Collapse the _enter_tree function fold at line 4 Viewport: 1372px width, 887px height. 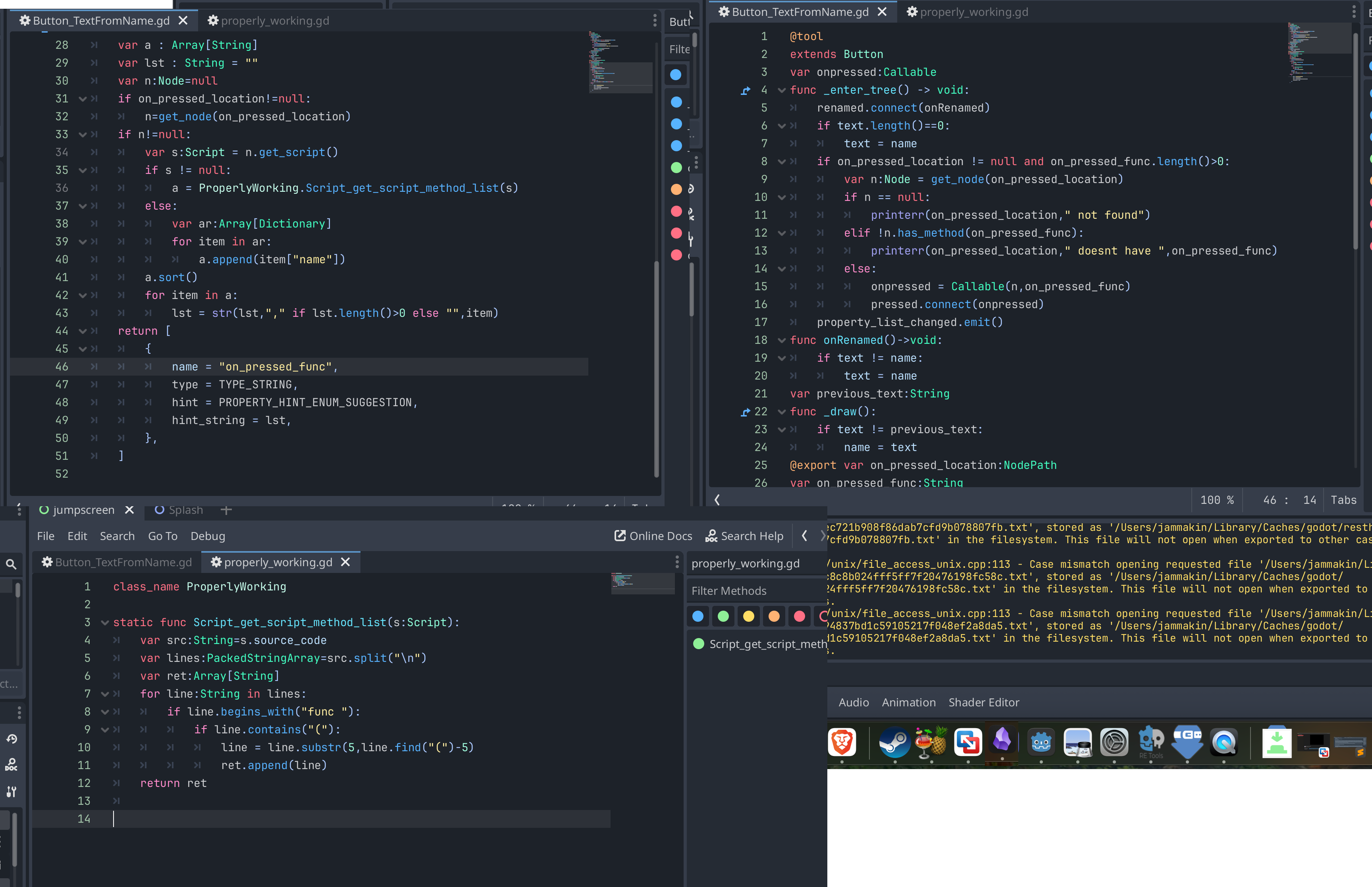click(781, 91)
